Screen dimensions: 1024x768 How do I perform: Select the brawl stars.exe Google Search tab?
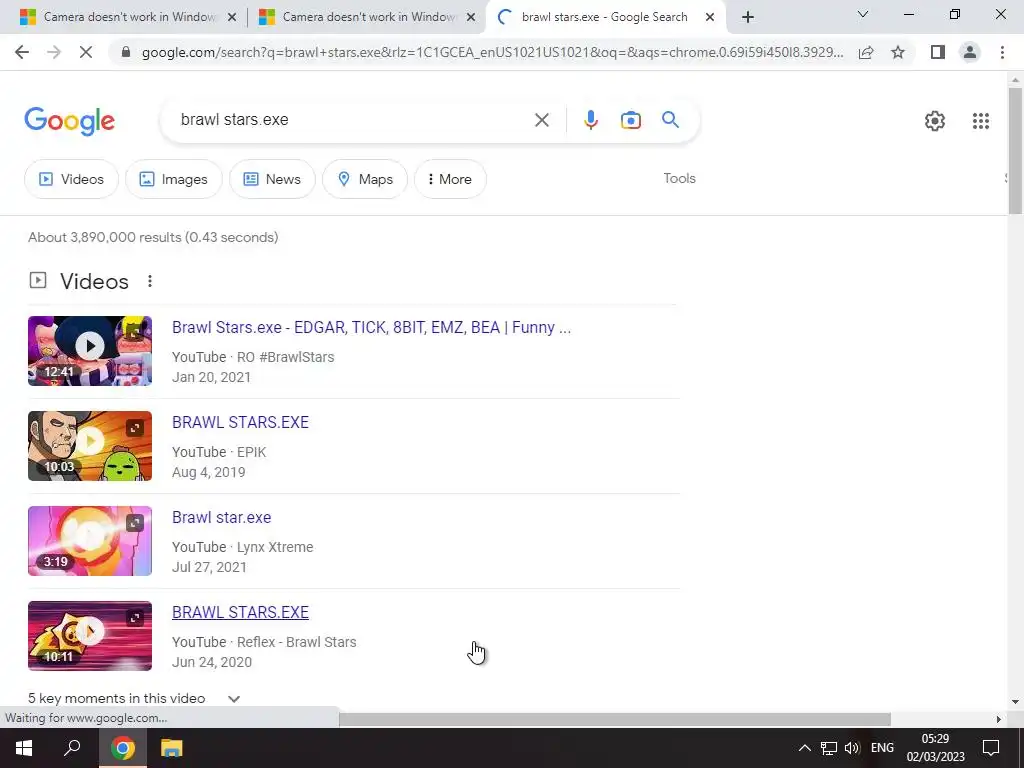click(x=606, y=17)
